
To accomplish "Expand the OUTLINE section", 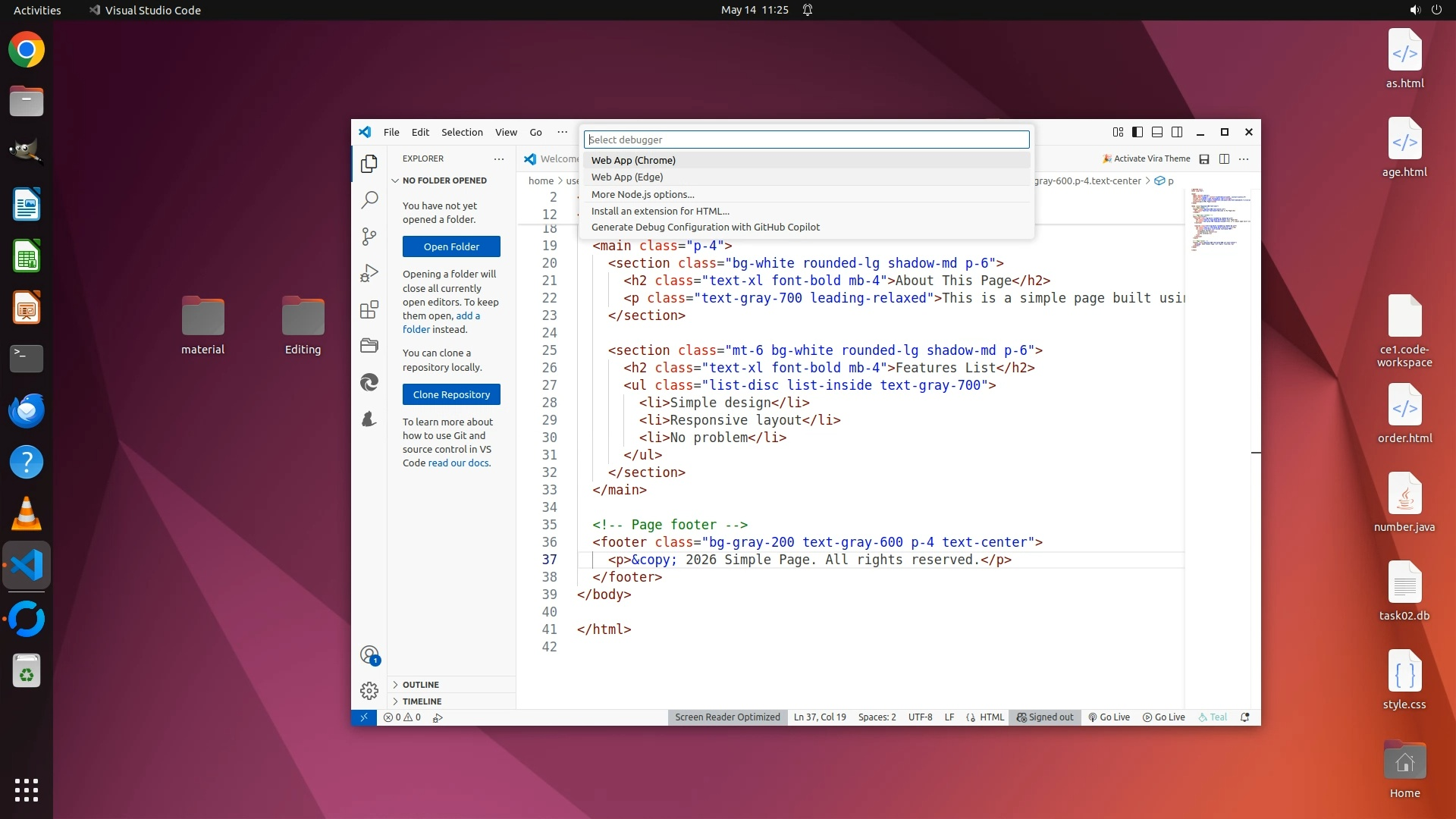I will [x=421, y=685].
